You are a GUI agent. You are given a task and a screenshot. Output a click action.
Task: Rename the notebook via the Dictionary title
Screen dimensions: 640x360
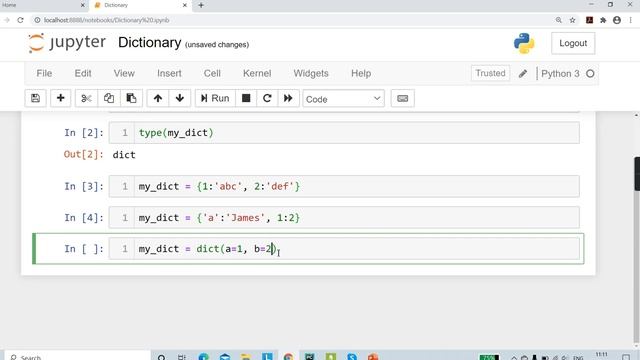(150, 42)
